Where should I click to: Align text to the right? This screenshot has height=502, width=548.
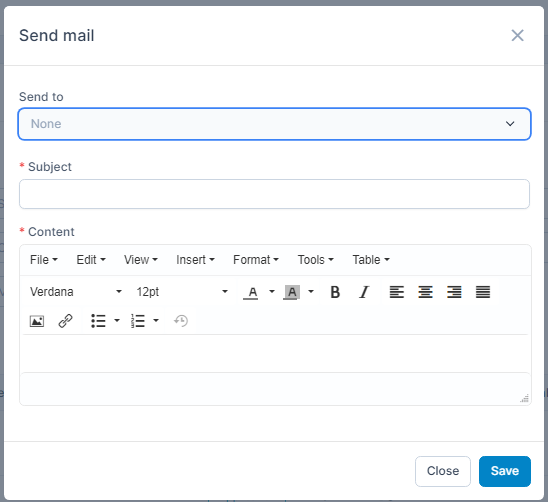click(x=454, y=292)
